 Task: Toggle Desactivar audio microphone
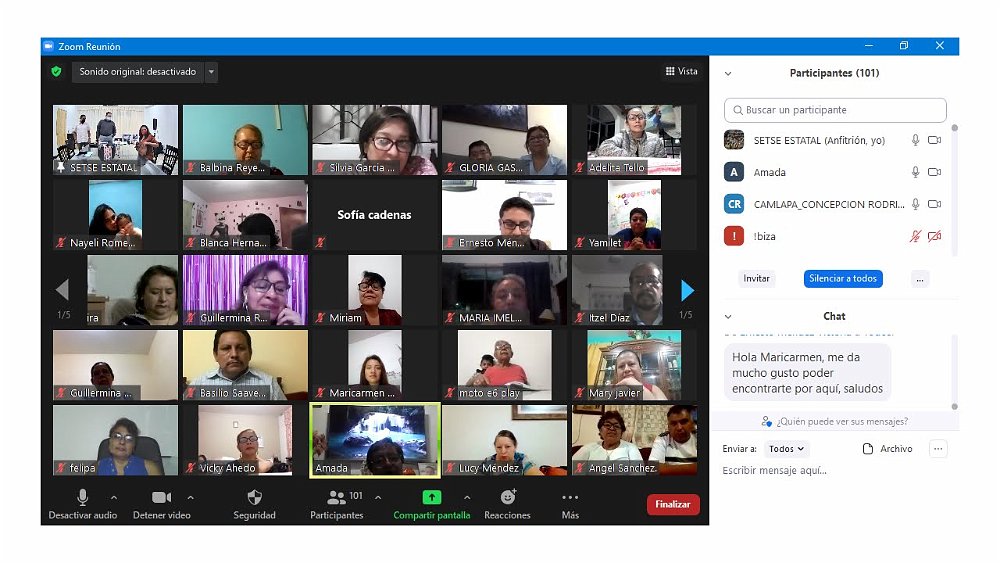pos(82,498)
